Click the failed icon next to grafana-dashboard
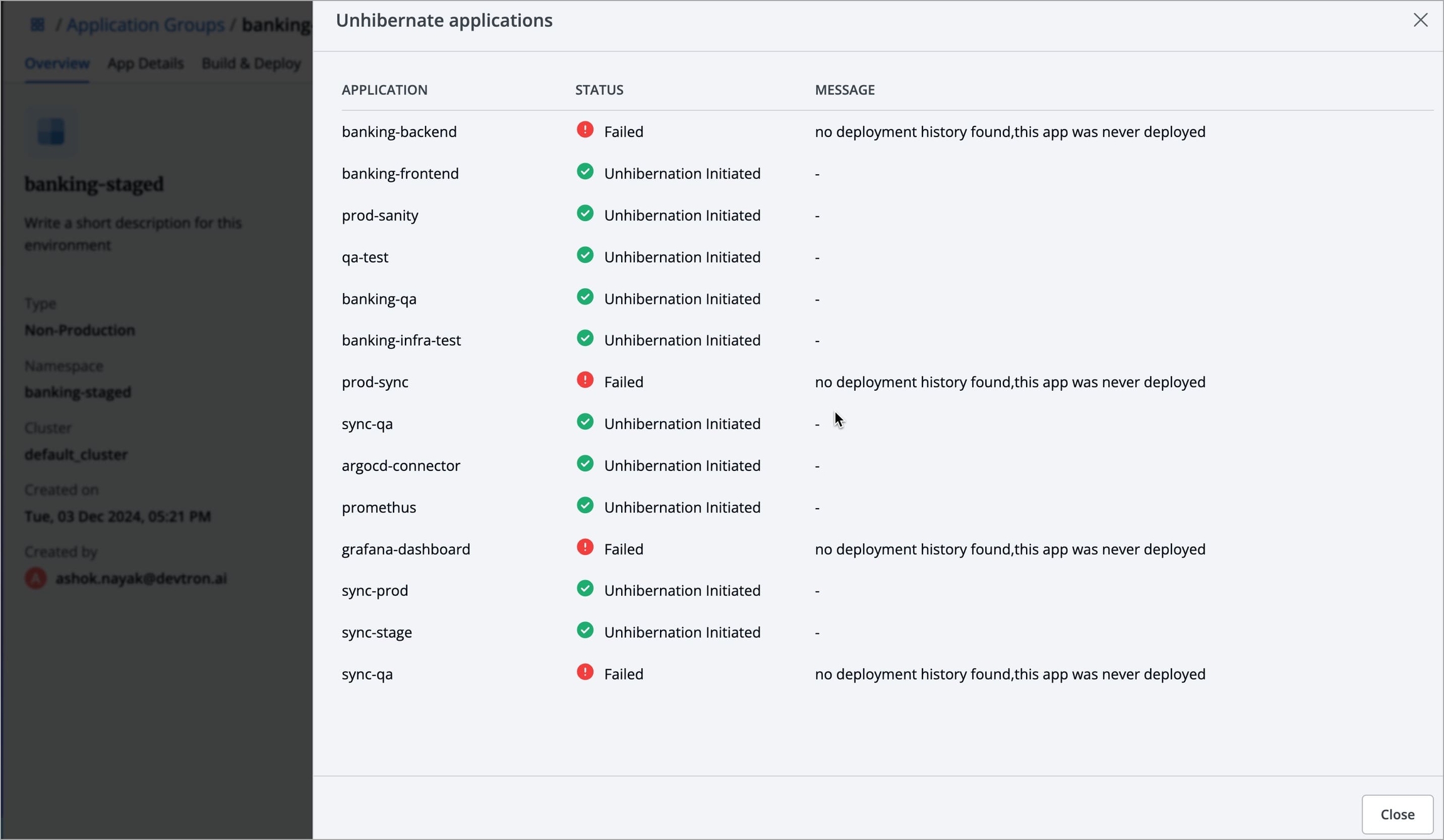The image size is (1444, 840). (585, 547)
